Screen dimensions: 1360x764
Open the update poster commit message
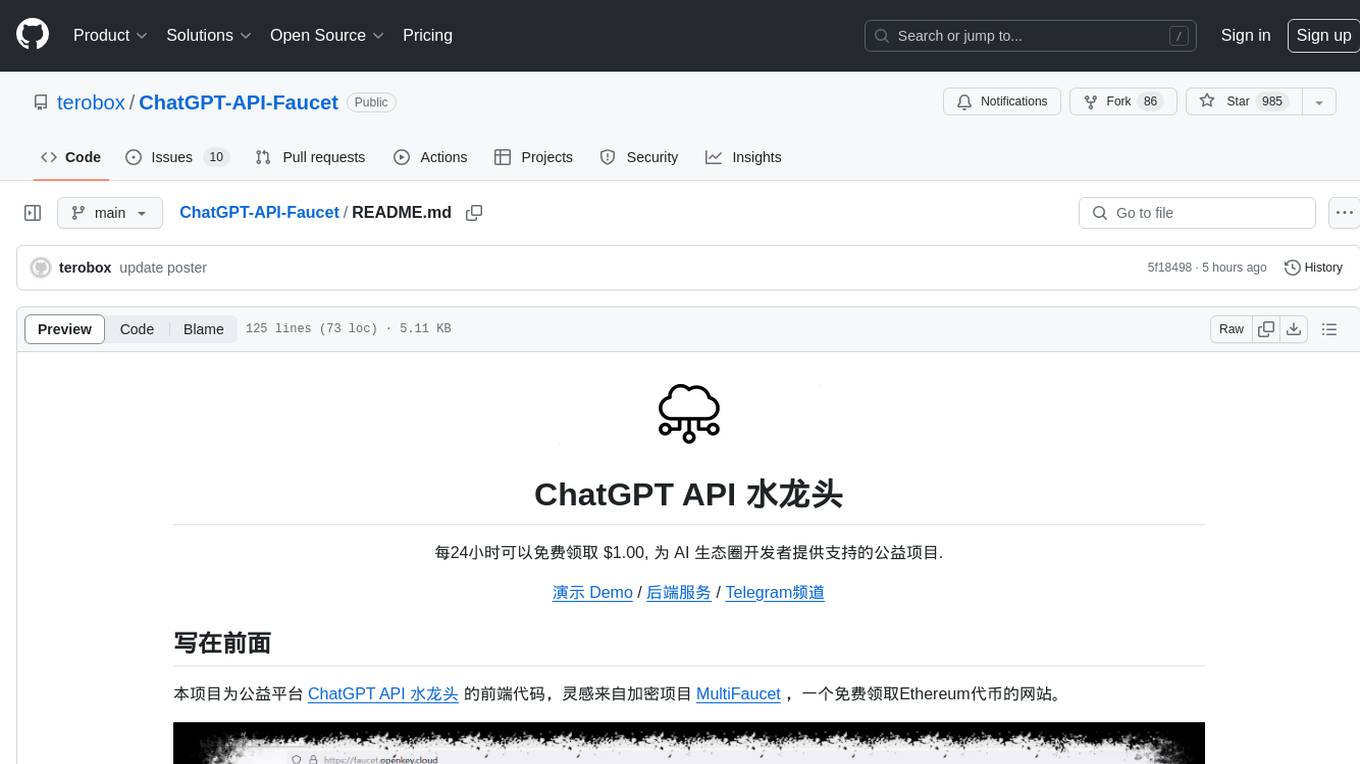(x=163, y=268)
